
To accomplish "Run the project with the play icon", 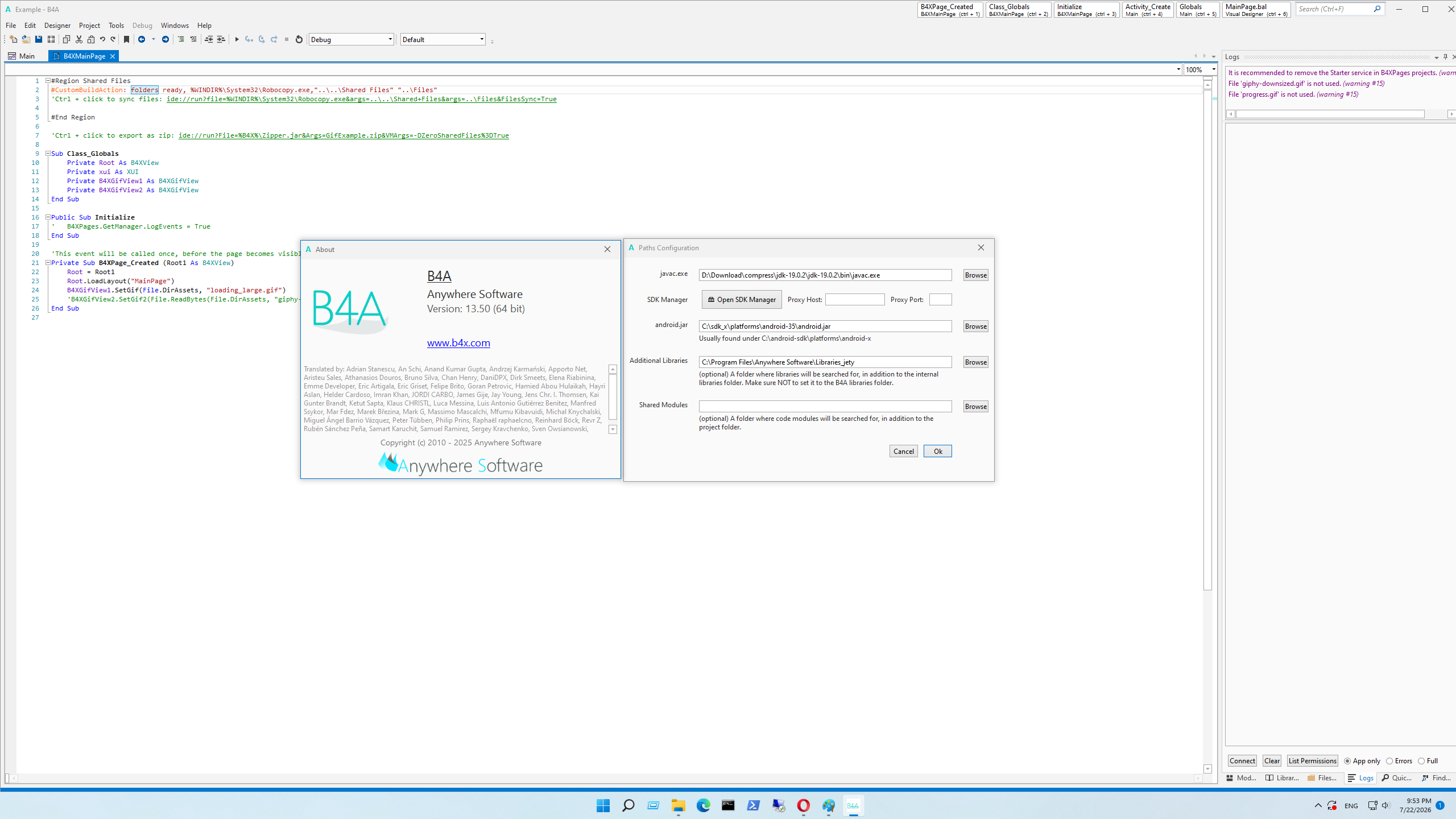I will (237, 39).
